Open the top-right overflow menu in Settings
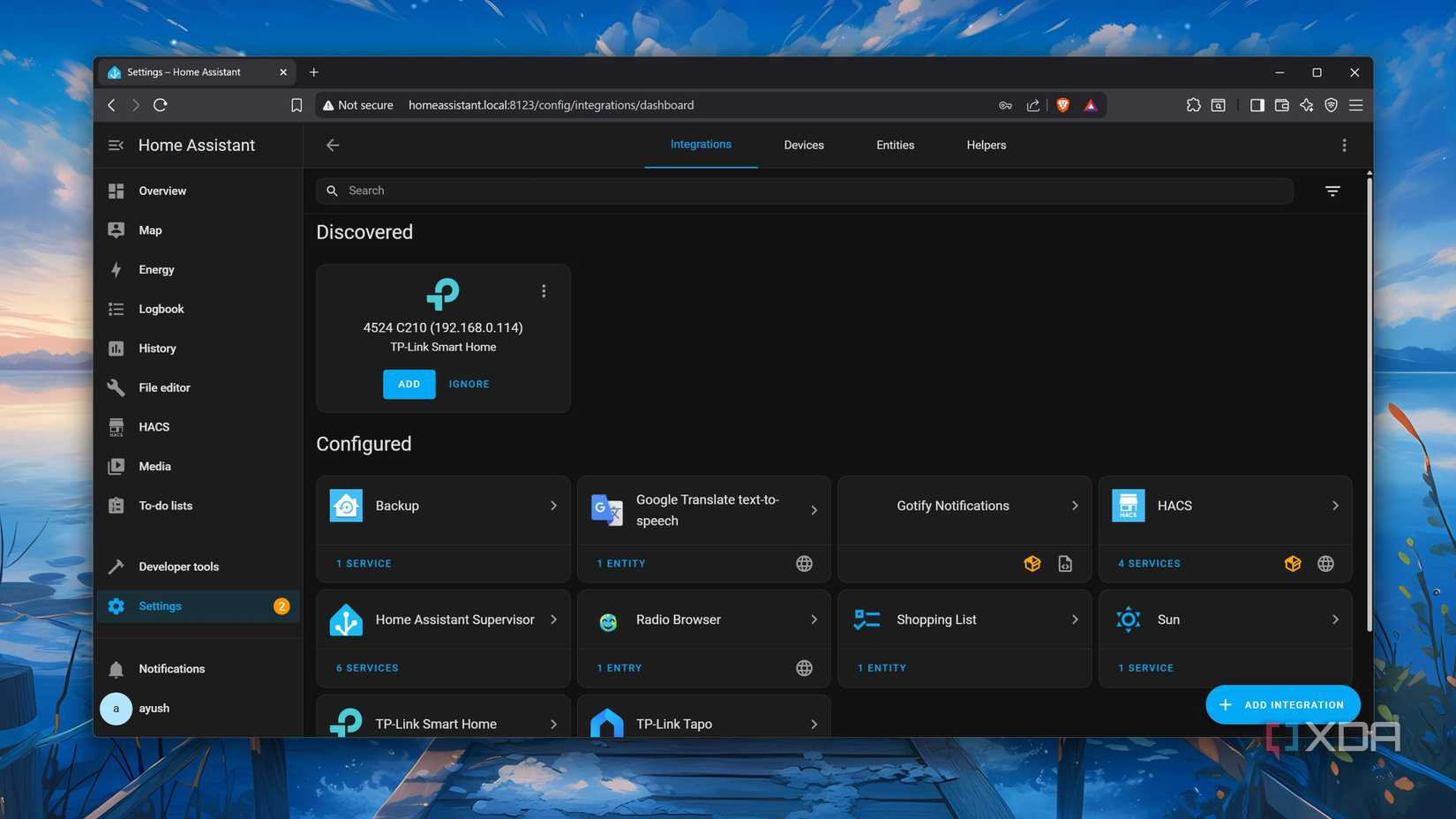1456x819 pixels. pos(1344,146)
